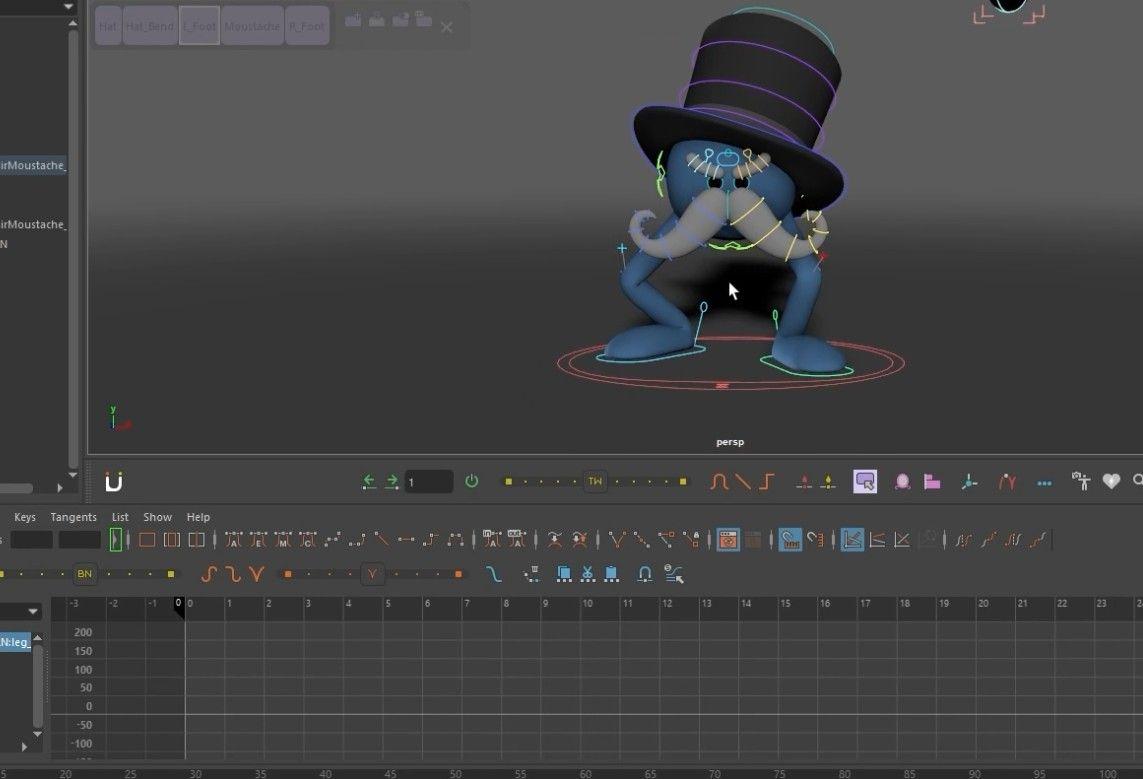
Task: Click the three-axis locator icon in animBot bar
Action: pyautogui.click(x=969, y=482)
